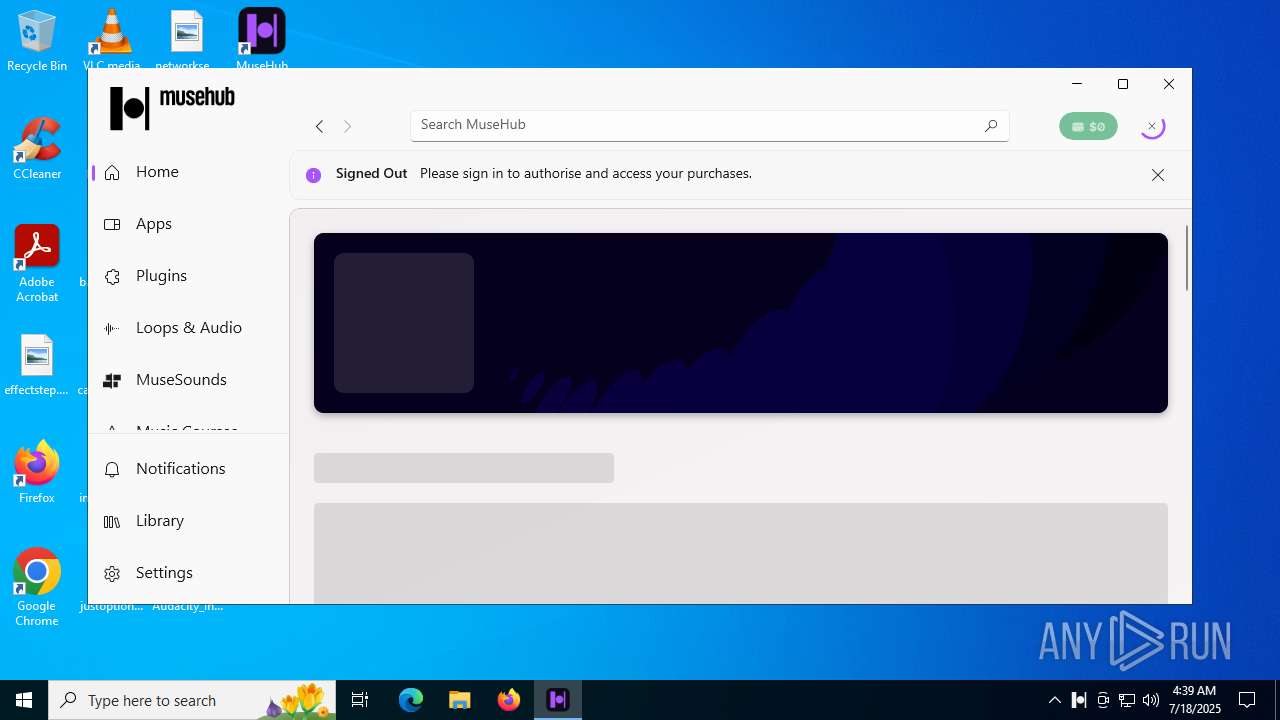Show hidden system tray icons
The width and height of the screenshot is (1280, 720).
pos(1055,700)
